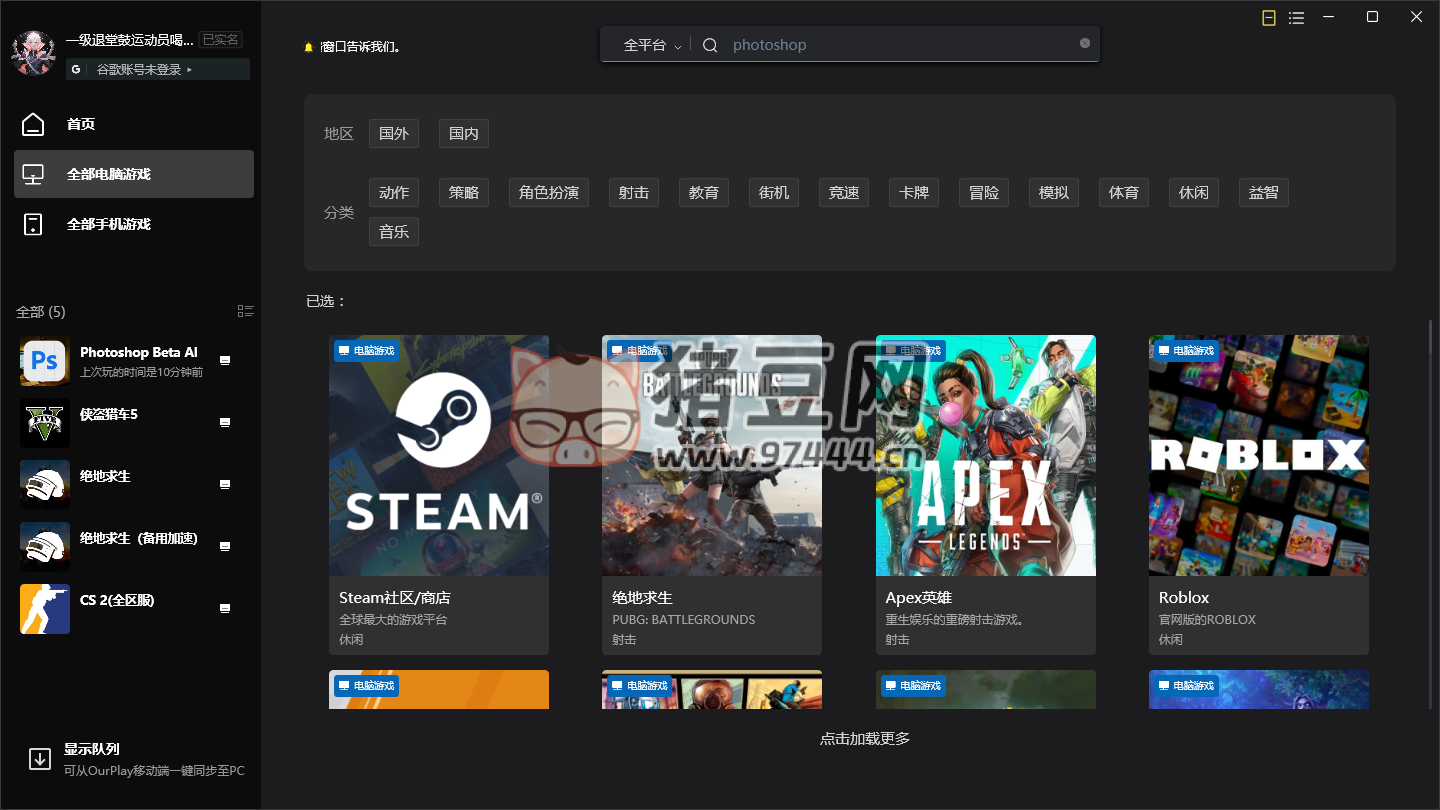Open the Apex Legends card cover
This screenshot has height=810, width=1440.
pos(986,455)
